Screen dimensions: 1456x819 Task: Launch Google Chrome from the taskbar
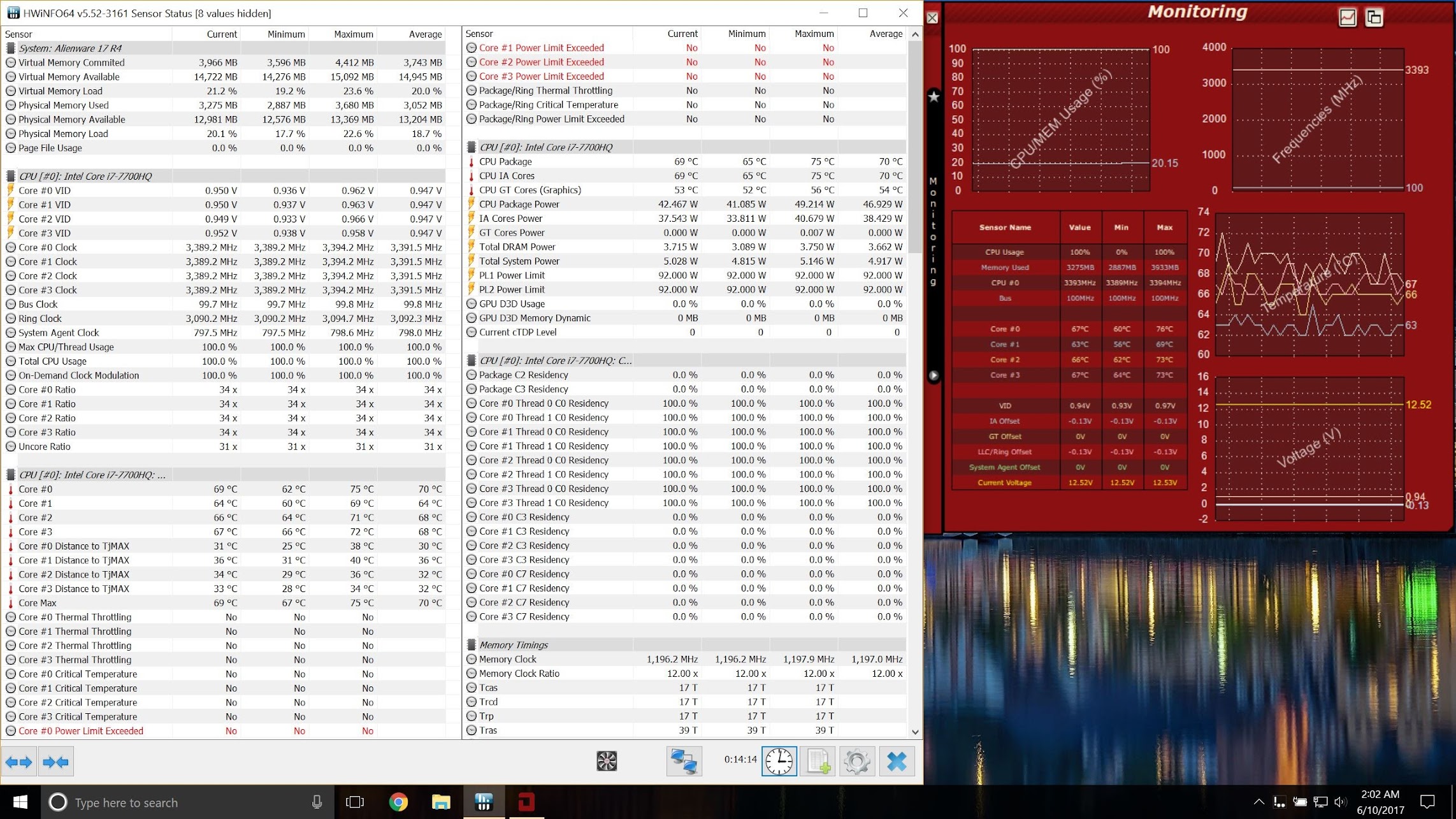point(398,802)
